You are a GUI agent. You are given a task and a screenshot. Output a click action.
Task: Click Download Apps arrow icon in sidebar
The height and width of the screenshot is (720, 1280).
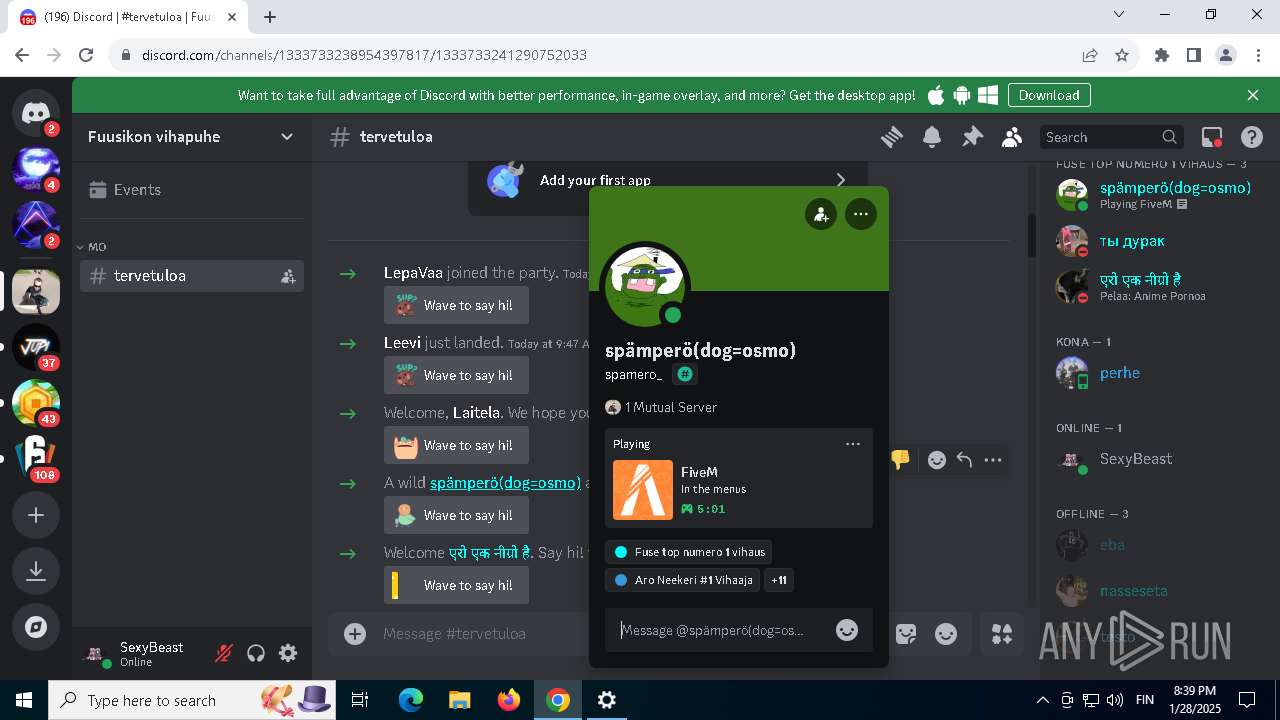(36, 571)
